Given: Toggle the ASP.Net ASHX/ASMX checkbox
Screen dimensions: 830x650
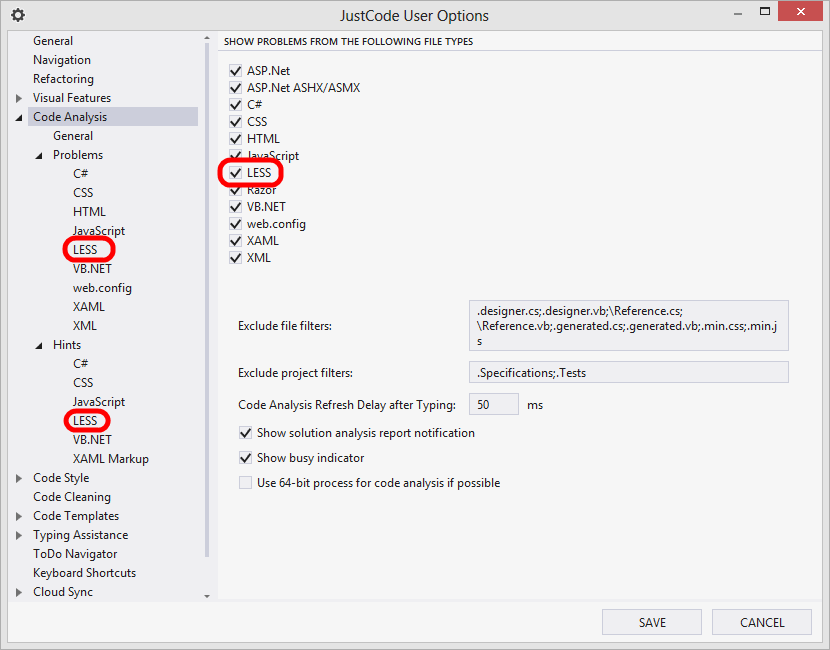Looking at the screenshot, I should 236,87.
